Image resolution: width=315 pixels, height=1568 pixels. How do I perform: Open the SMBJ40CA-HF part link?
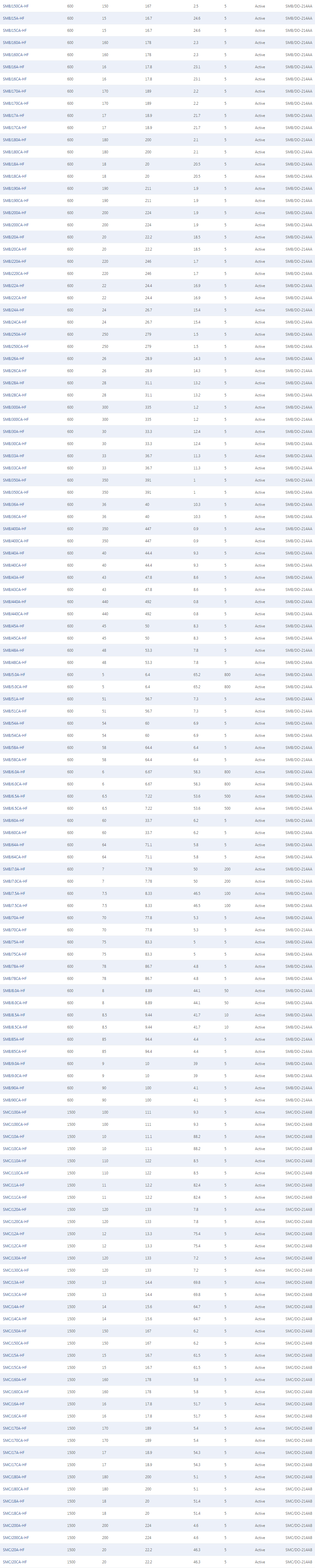[15, 565]
